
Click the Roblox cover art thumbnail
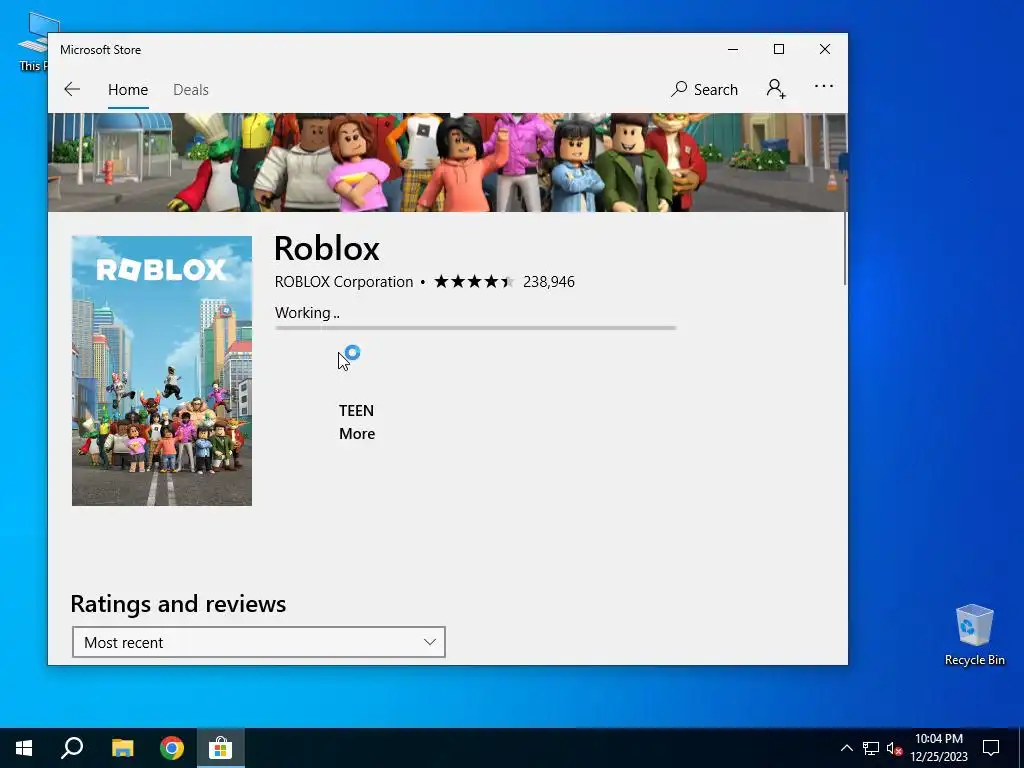[x=162, y=370]
